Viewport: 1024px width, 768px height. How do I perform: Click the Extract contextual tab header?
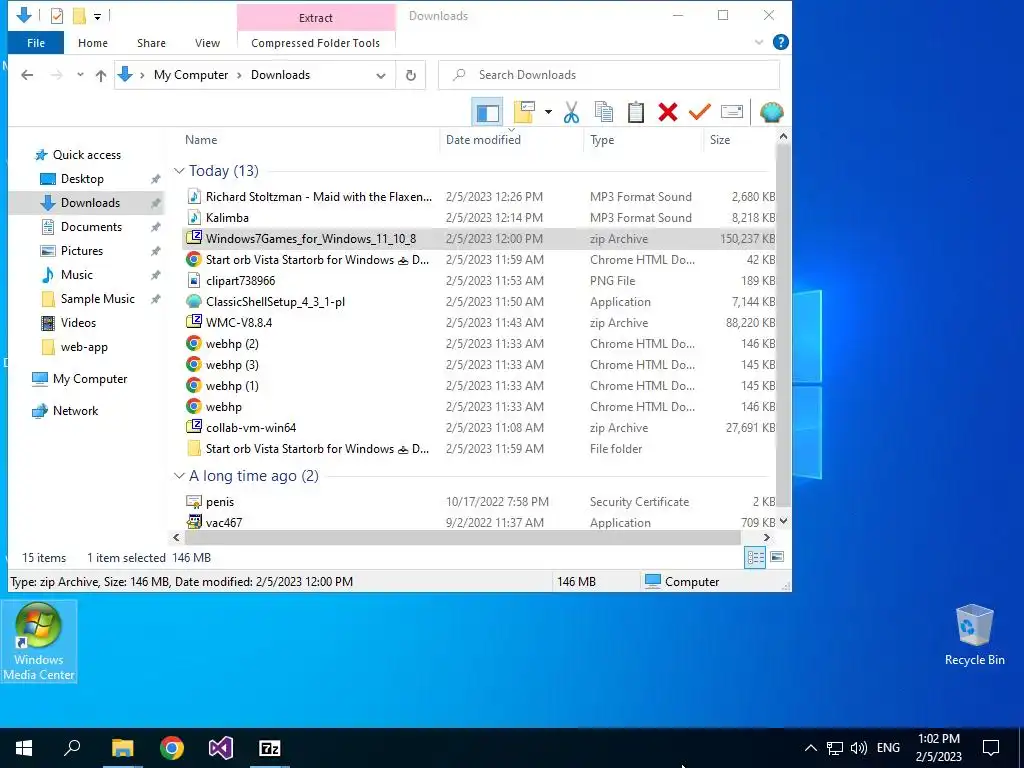click(315, 18)
